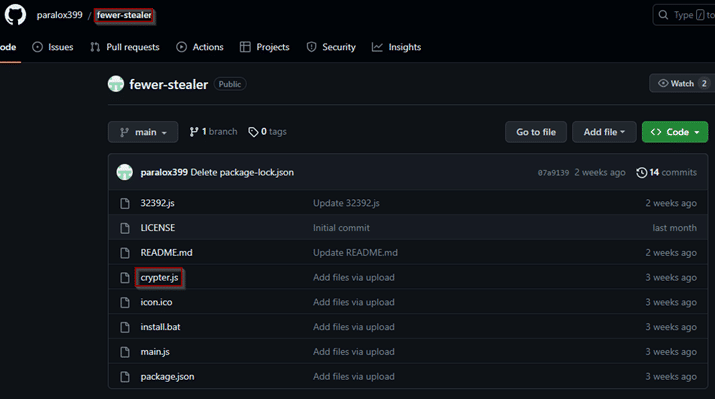
Task: Open the Update 32392.js commit message
Action: [346, 203]
